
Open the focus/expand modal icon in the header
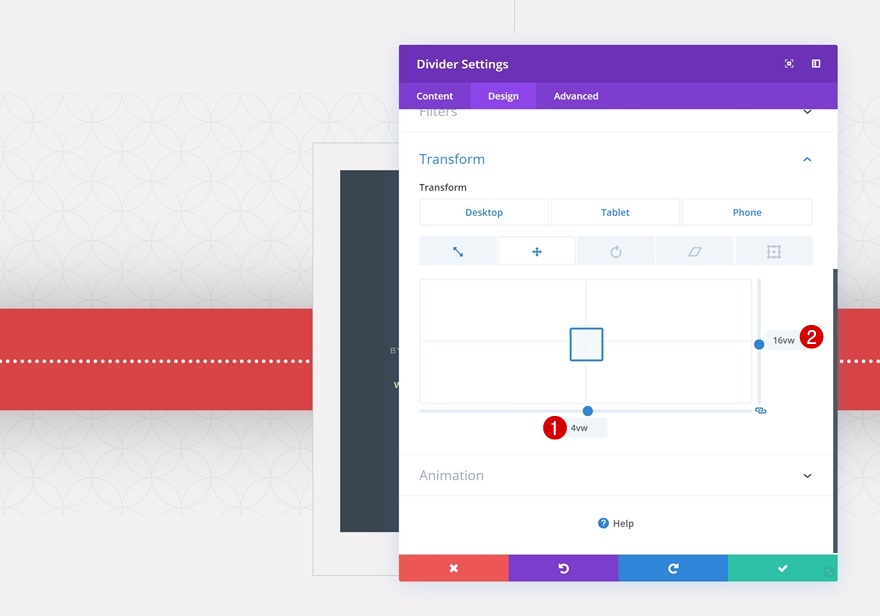click(x=789, y=64)
